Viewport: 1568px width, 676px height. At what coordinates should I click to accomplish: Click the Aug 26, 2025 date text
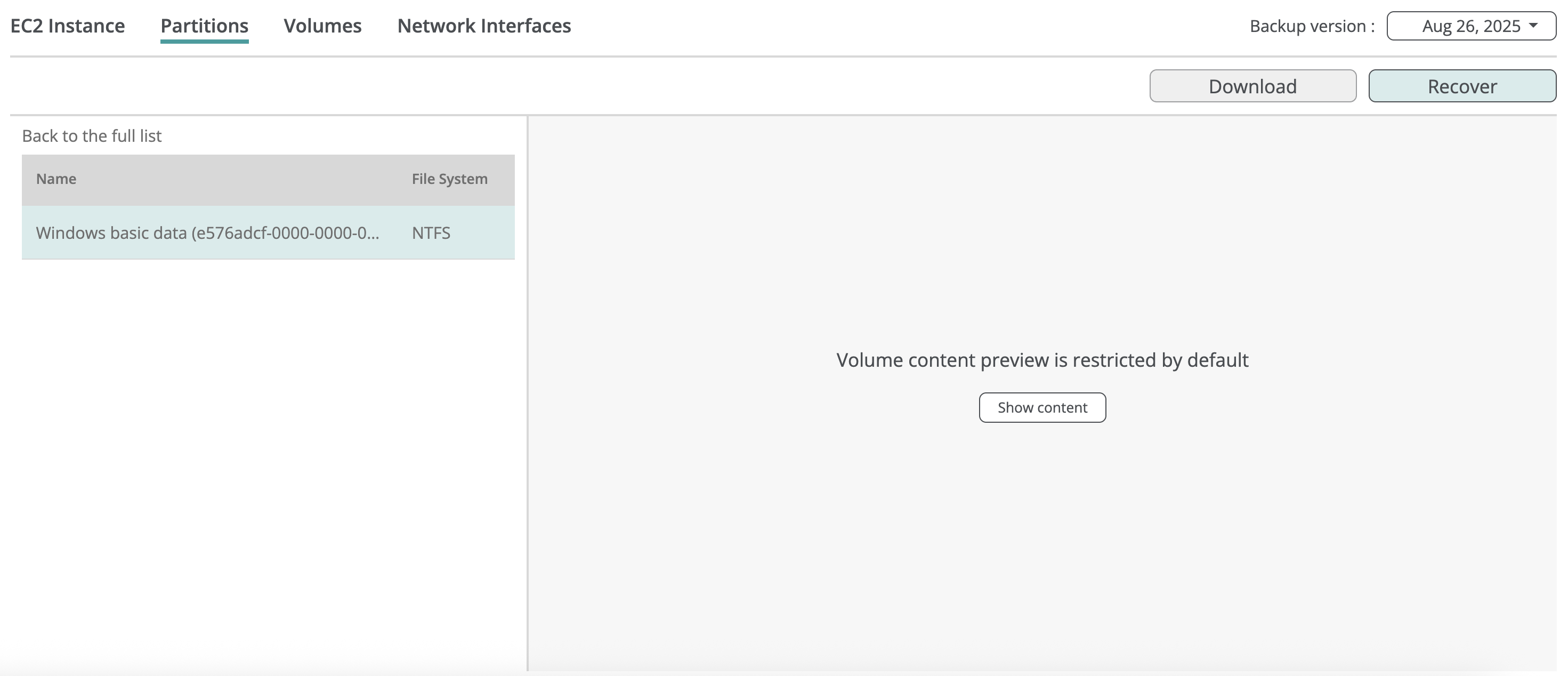click(x=1470, y=26)
